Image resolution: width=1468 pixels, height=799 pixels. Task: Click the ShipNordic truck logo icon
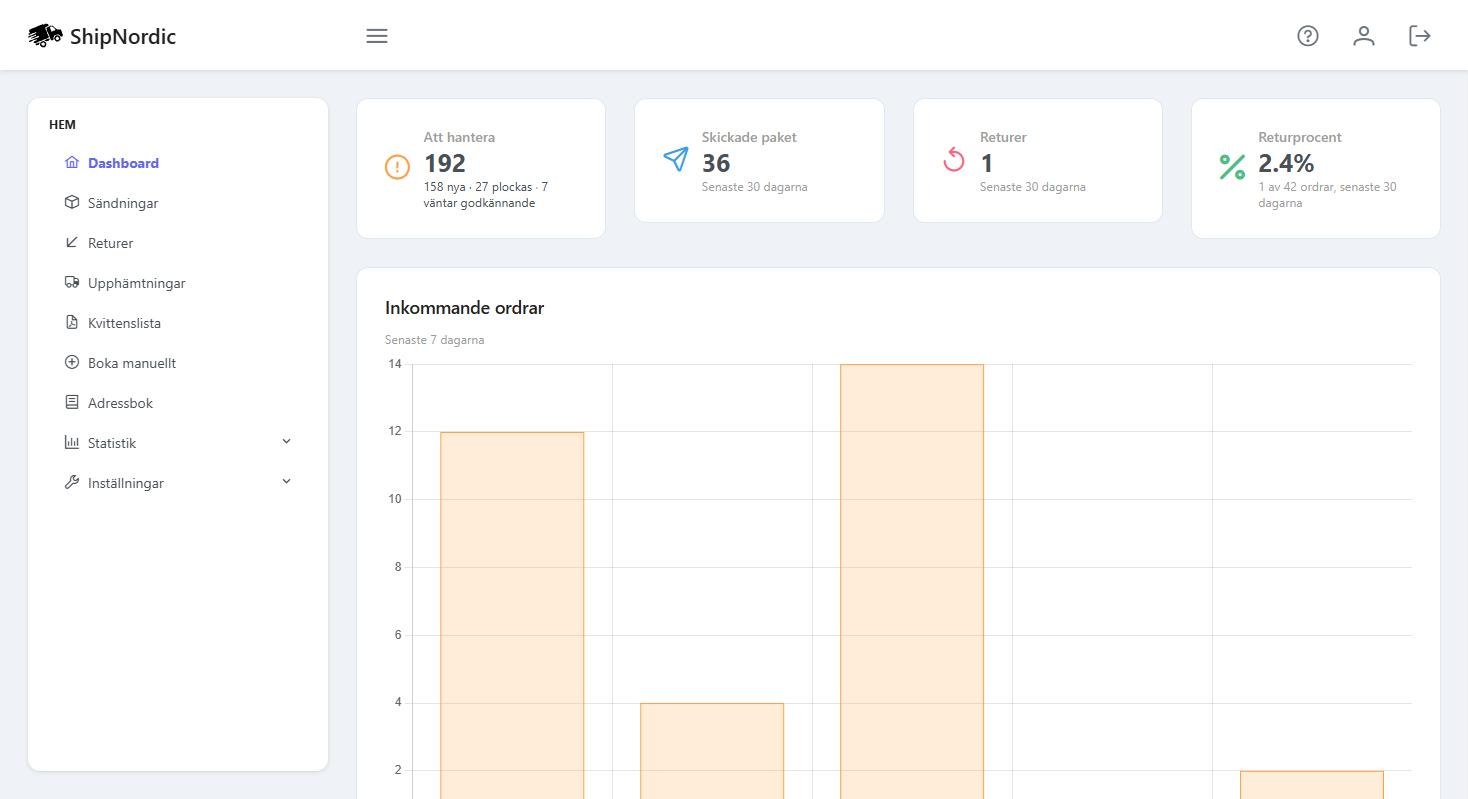pyautogui.click(x=45, y=36)
